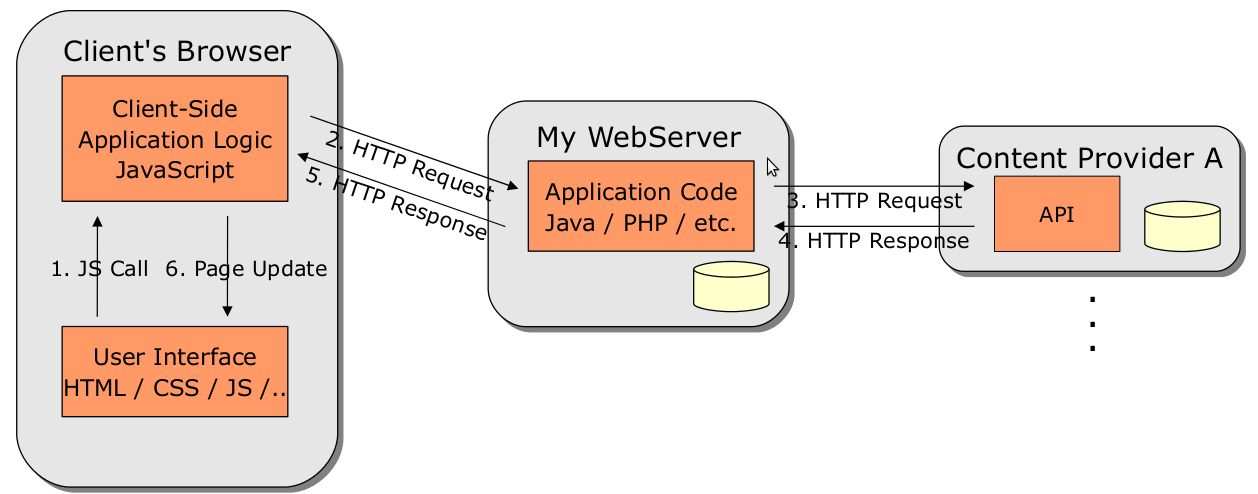This screenshot has height=494, width=1258.
Task: Select the User Interface HTML / CSS box
Action: click(175, 371)
